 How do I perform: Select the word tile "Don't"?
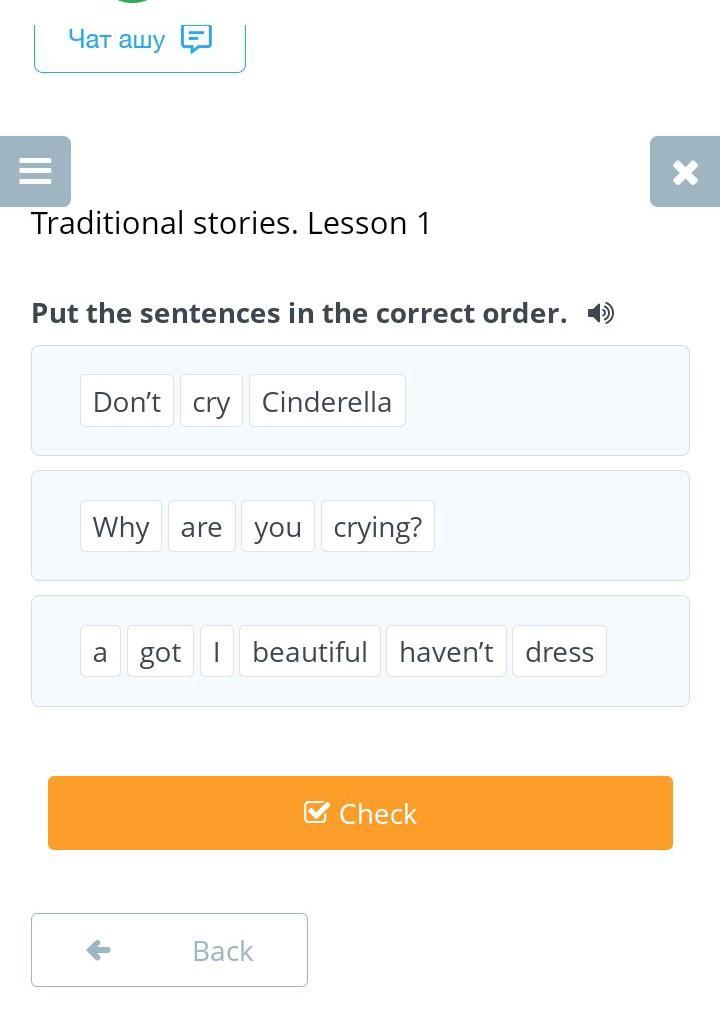(x=127, y=401)
